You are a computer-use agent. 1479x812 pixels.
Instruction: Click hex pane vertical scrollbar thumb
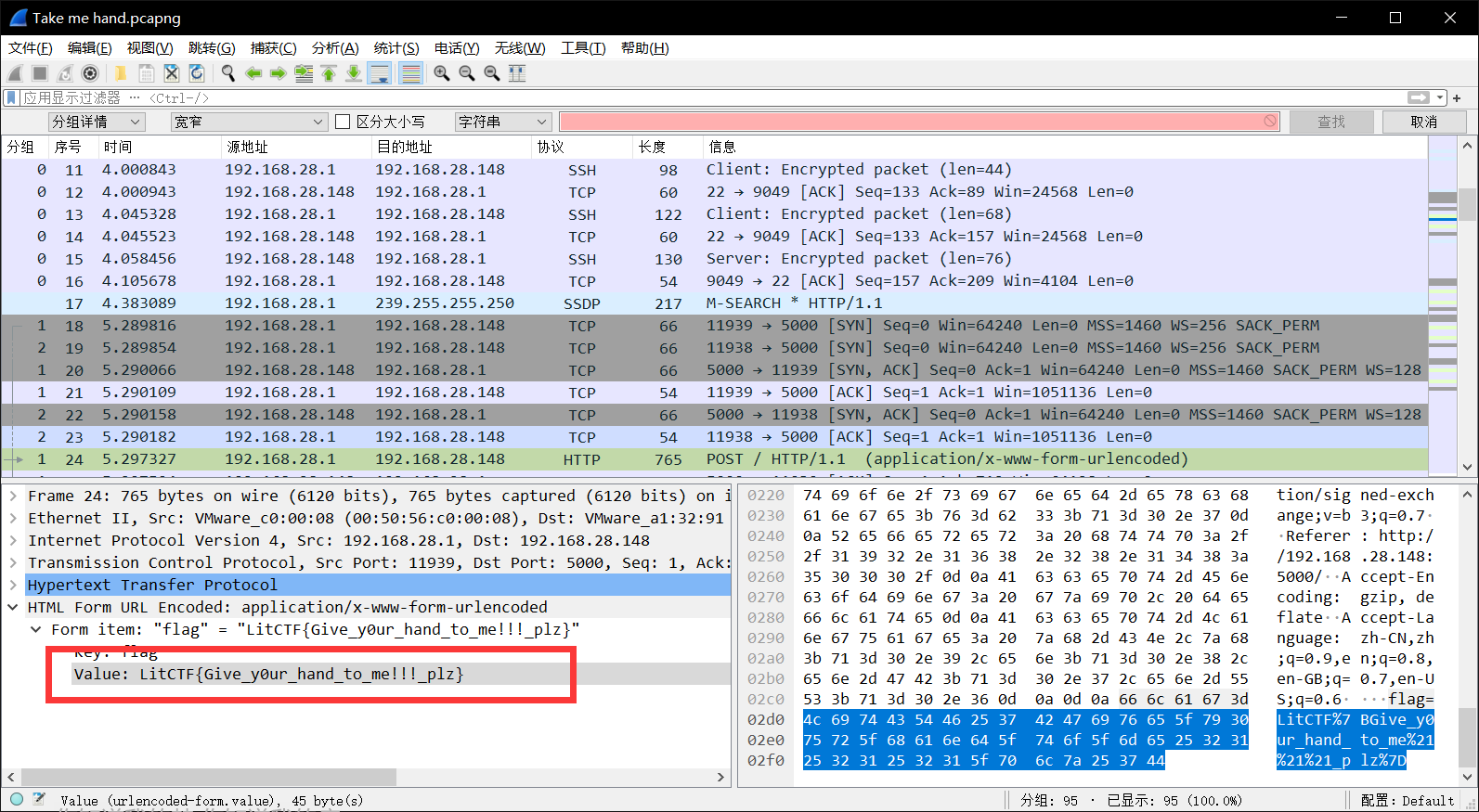pyautogui.click(x=1467, y=736)
